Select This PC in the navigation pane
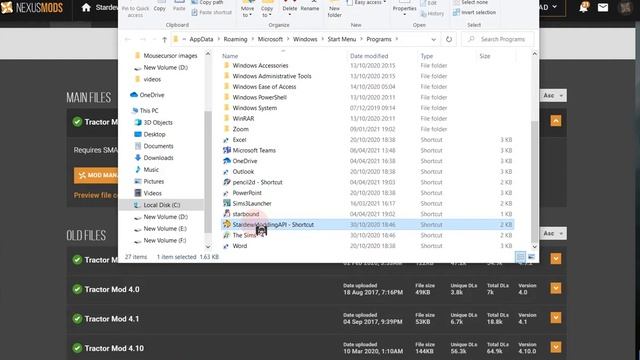The width and height of the screenshot is (640, 360). point(145,111)
